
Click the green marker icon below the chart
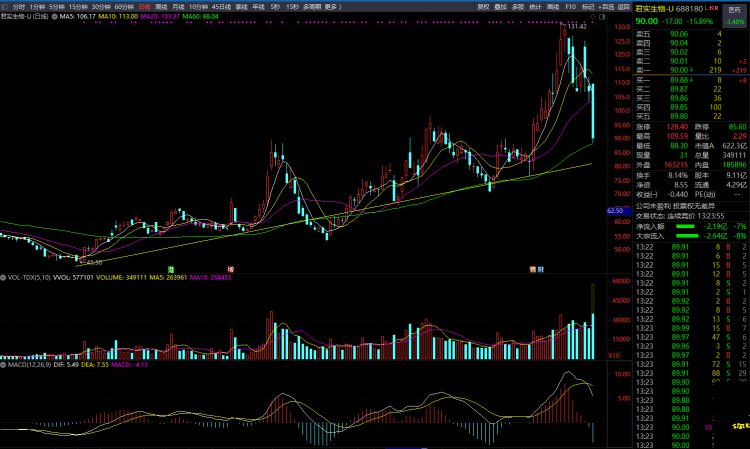171,269
